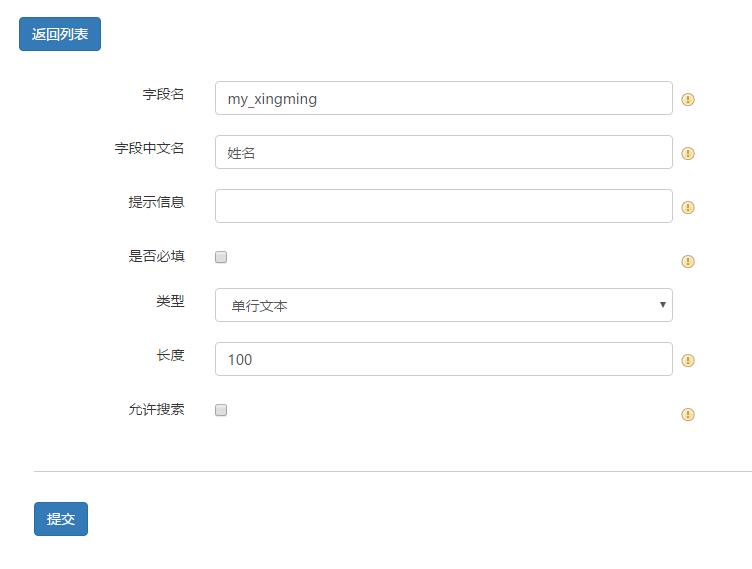This screenshot has height=569, width=752.
Task: Click the 类型 label text
Action: 170,302
